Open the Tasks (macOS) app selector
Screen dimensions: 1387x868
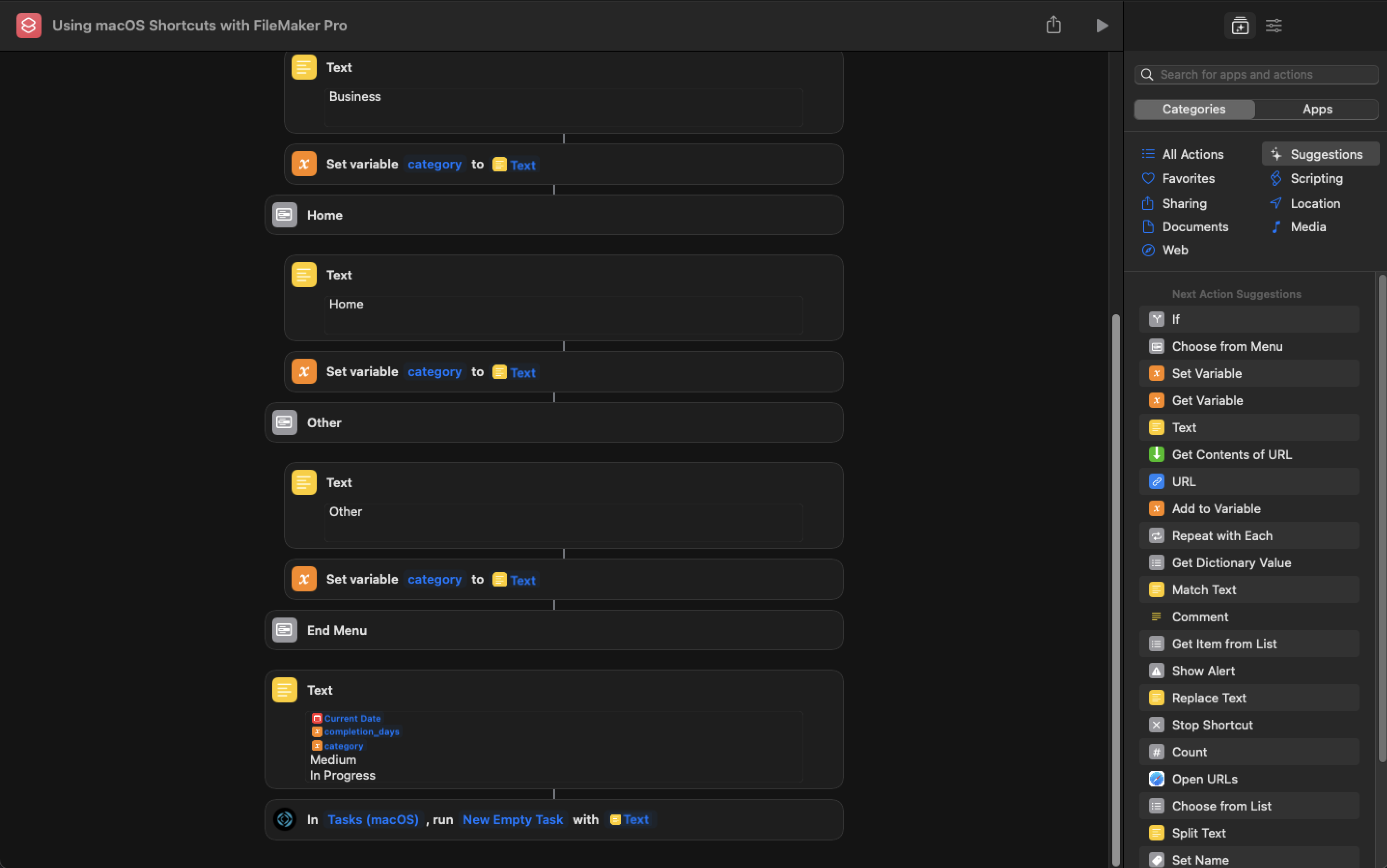(372, 819)
